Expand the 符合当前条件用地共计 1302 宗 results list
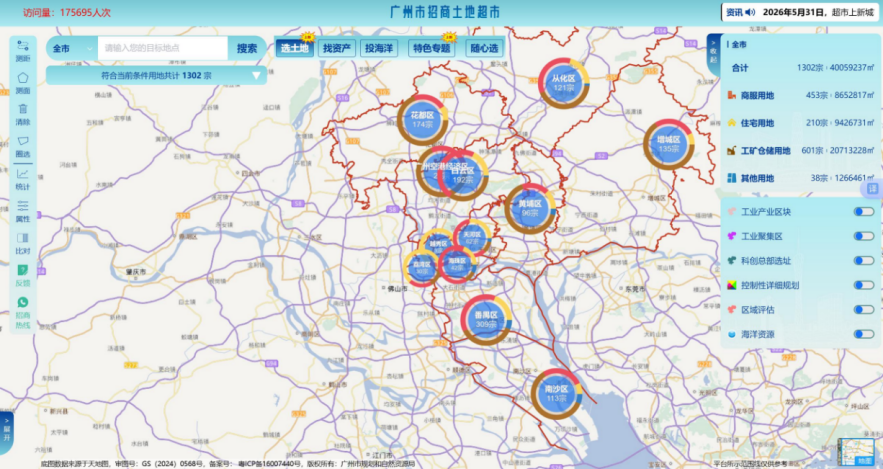Image resolution: width=883 pixels, height=469 pixels. pyautogui.click(x=156, y=75)
